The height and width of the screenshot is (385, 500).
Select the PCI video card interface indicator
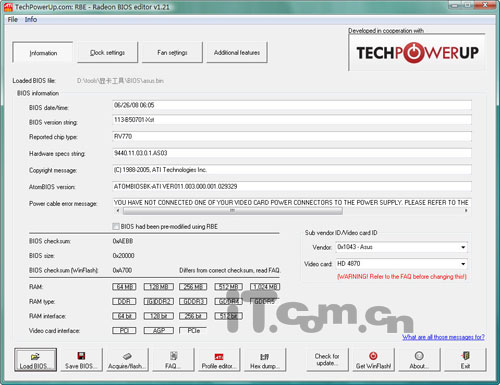tap(124, 331)
